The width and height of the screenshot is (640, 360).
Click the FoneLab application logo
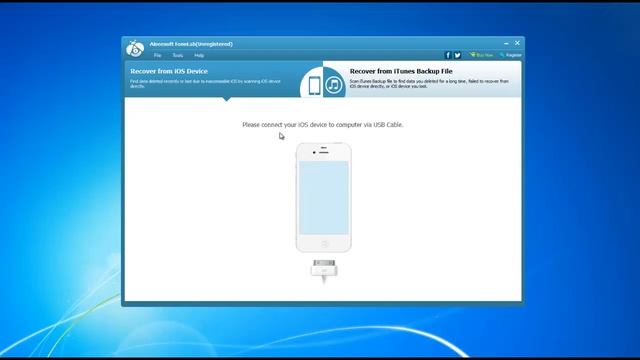[135, 49]
